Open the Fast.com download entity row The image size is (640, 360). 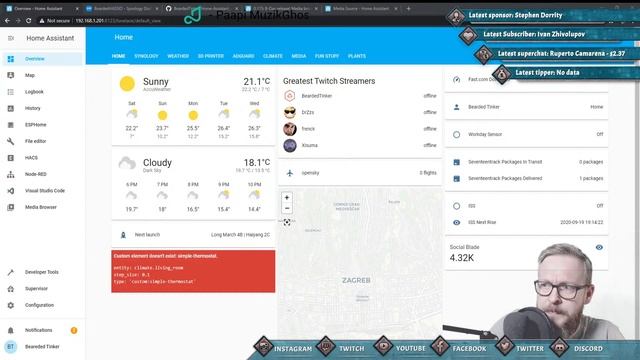click(527, 79)
